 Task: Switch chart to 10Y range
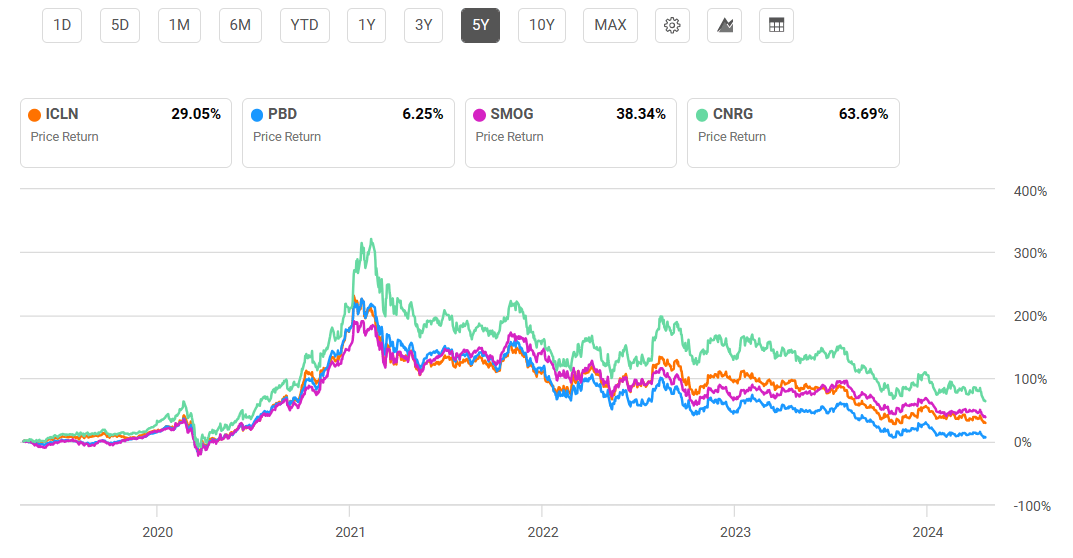(x=541, y=25)
